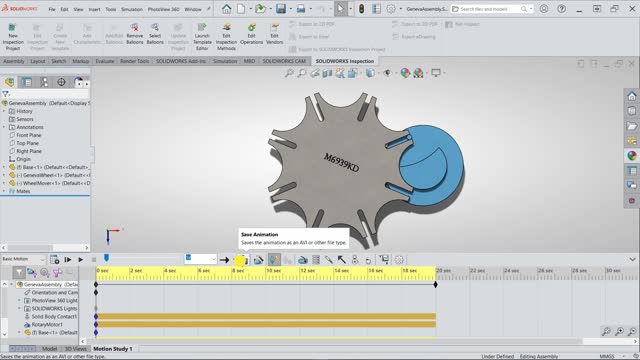Image resolution: width=640 pixels, height=360 pixels.
Task: Open the Motion Study Properties gear
Action: point(399,260)
